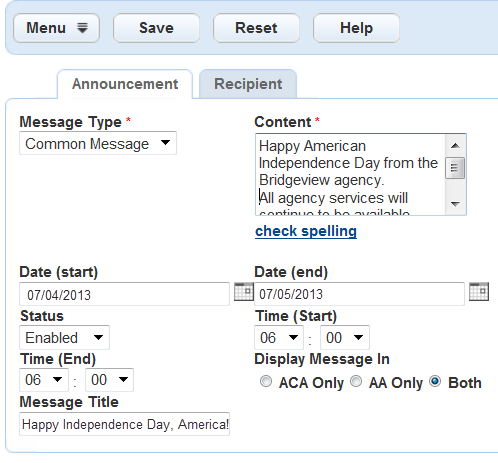Select the Both radio button
The height and width of the screenshot is (463, 498).
(435, 381)
